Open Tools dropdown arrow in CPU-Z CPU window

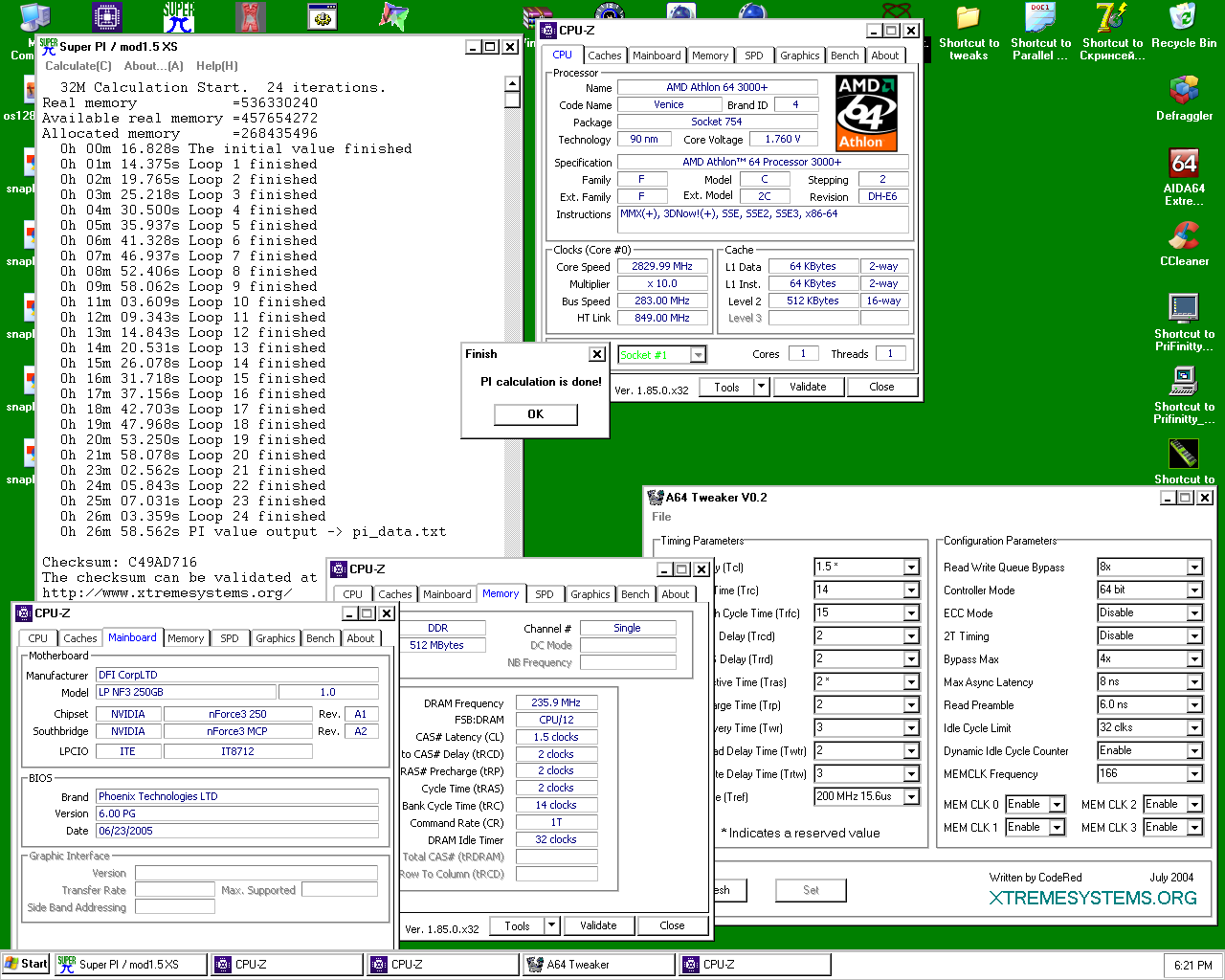pyautogui.click(x=762, y=387)
